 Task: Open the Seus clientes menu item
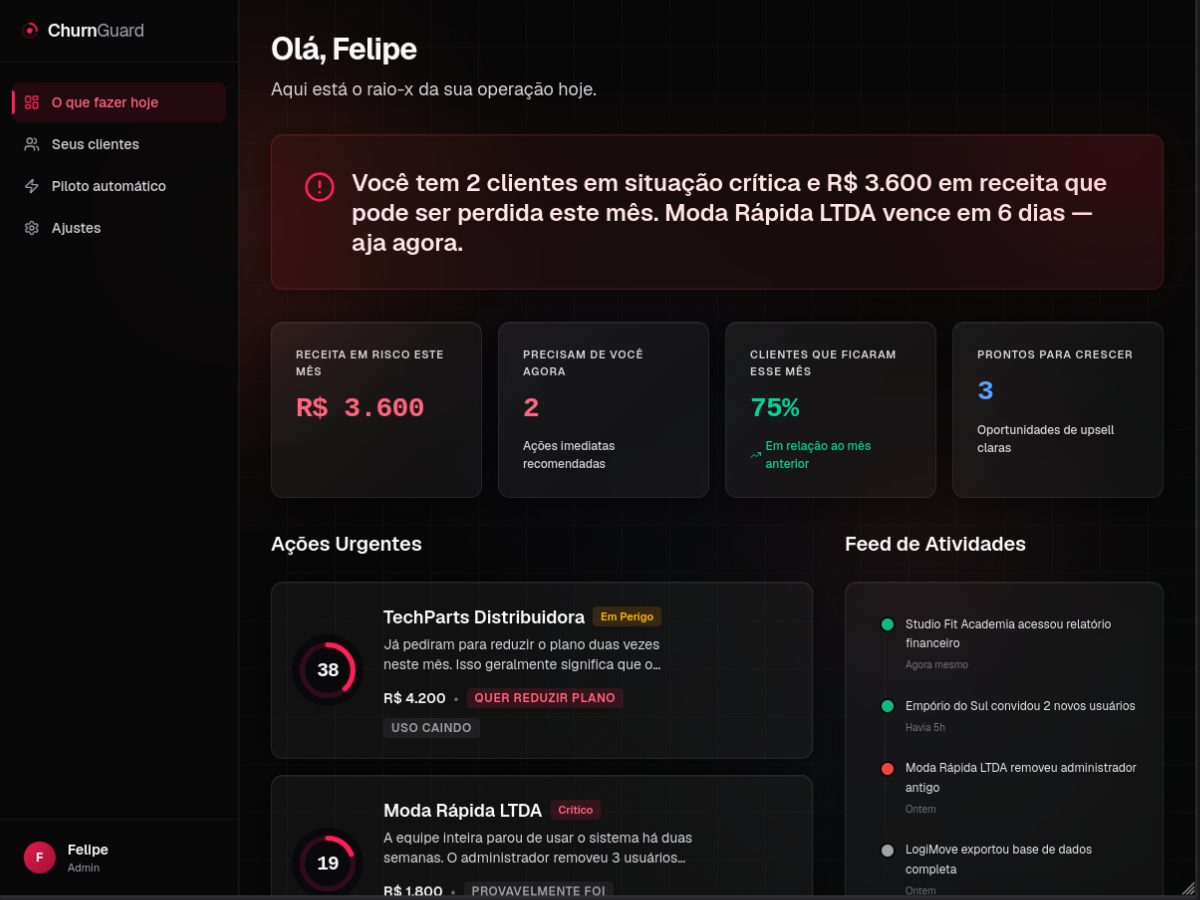point(119,144)
